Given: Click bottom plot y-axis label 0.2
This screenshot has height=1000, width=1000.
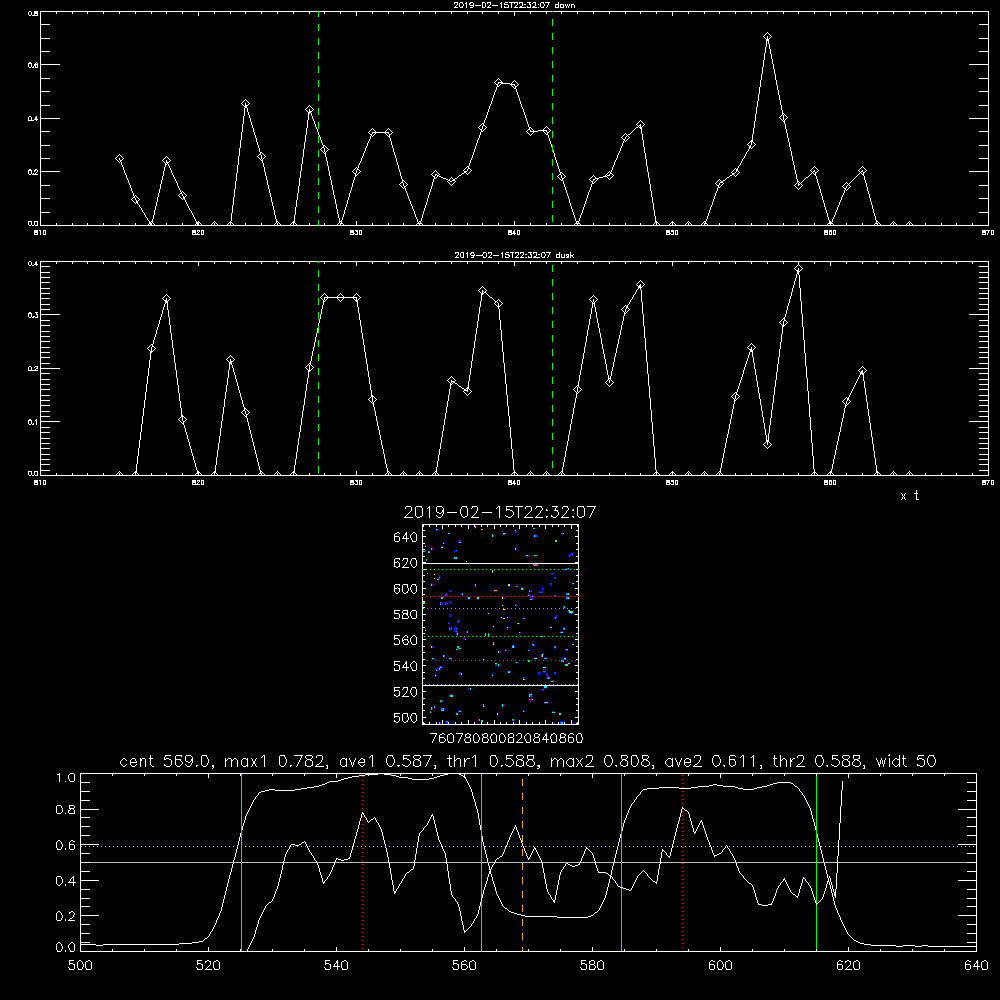Looking at the screenshot, I should click(x=66, y=916).
